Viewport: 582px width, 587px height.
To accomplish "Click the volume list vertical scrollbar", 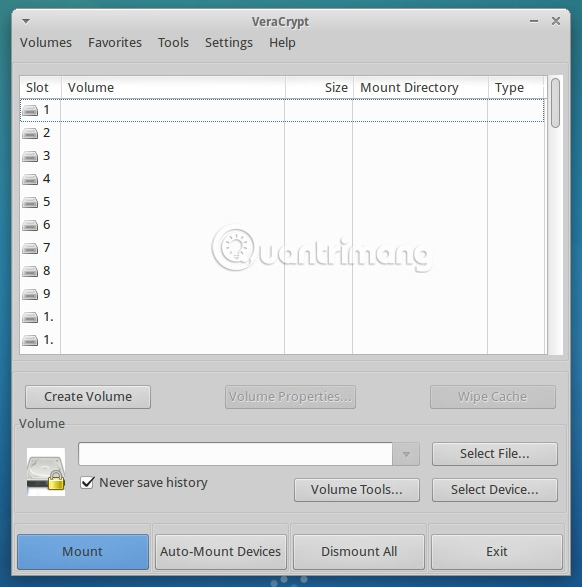I will (556, 103).
